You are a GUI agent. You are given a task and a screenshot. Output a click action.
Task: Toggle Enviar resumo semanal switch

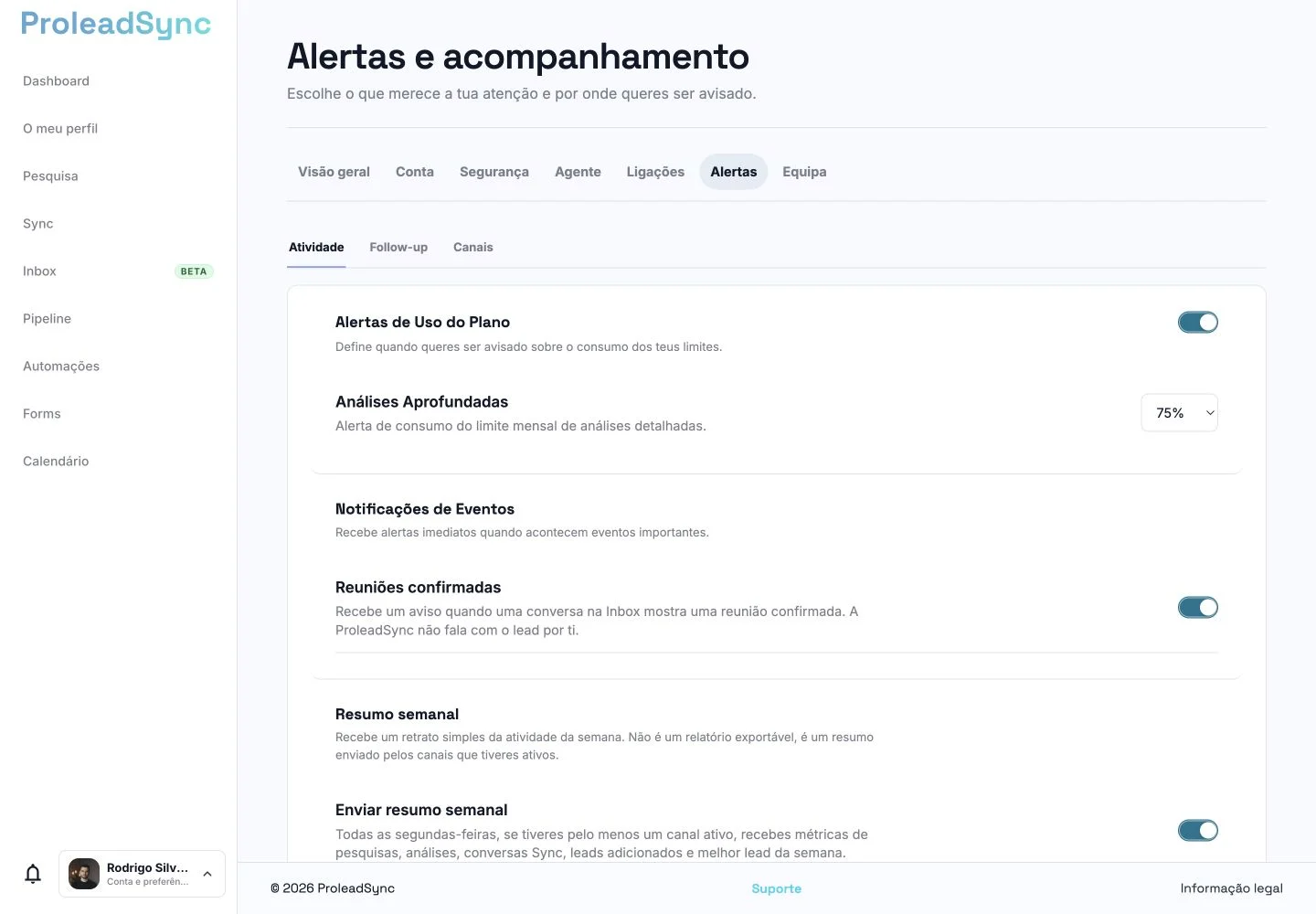1197,830
